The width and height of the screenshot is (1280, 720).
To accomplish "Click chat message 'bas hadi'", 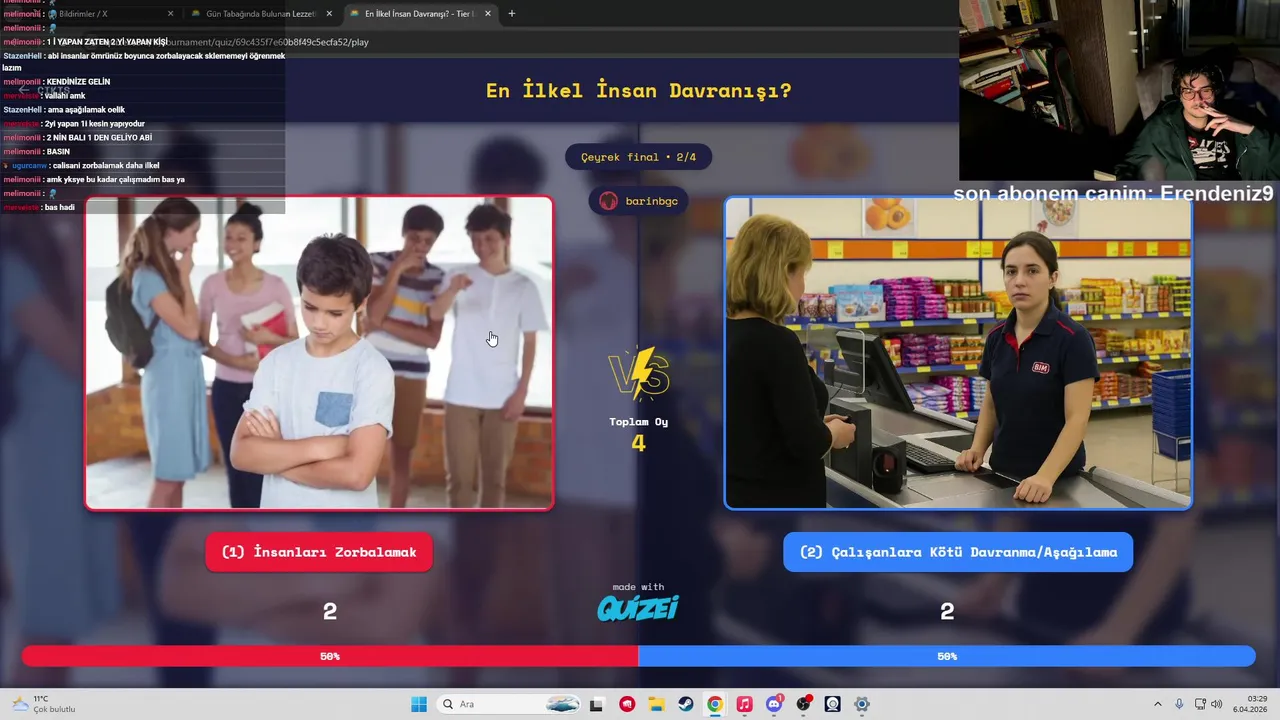I will click(59, 208).
